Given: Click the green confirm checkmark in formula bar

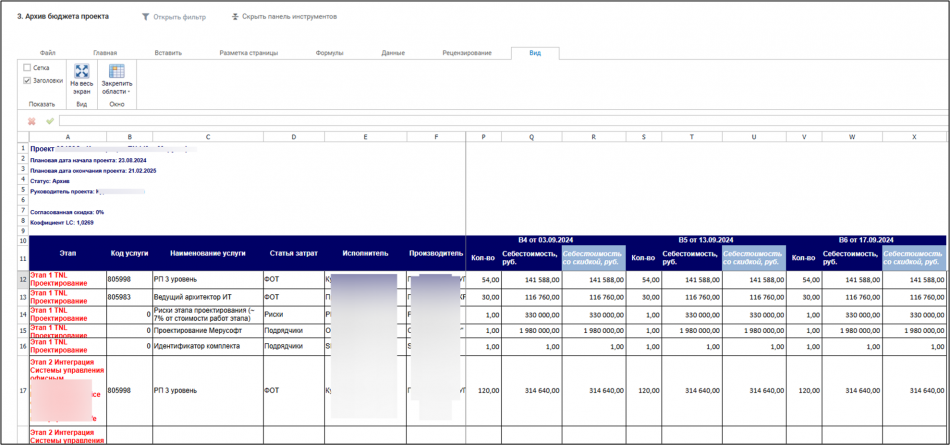Looking at the screenshot, I should pos(49,121).
